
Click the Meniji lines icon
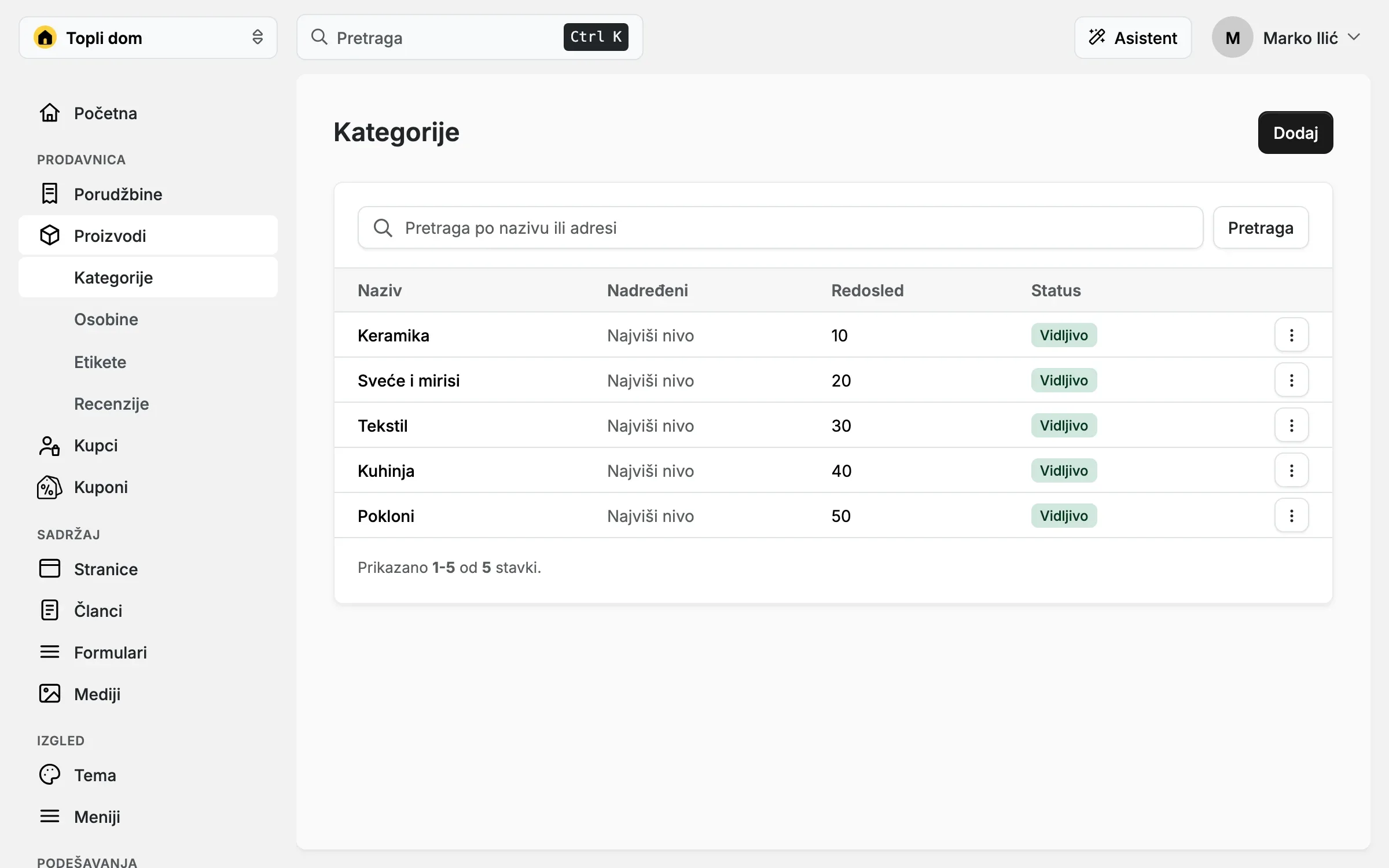(x=50, y=816)
